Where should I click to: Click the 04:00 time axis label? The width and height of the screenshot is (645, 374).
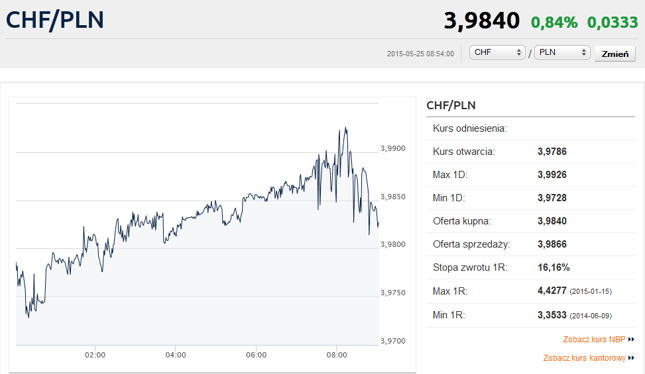(x=176, y=355)
